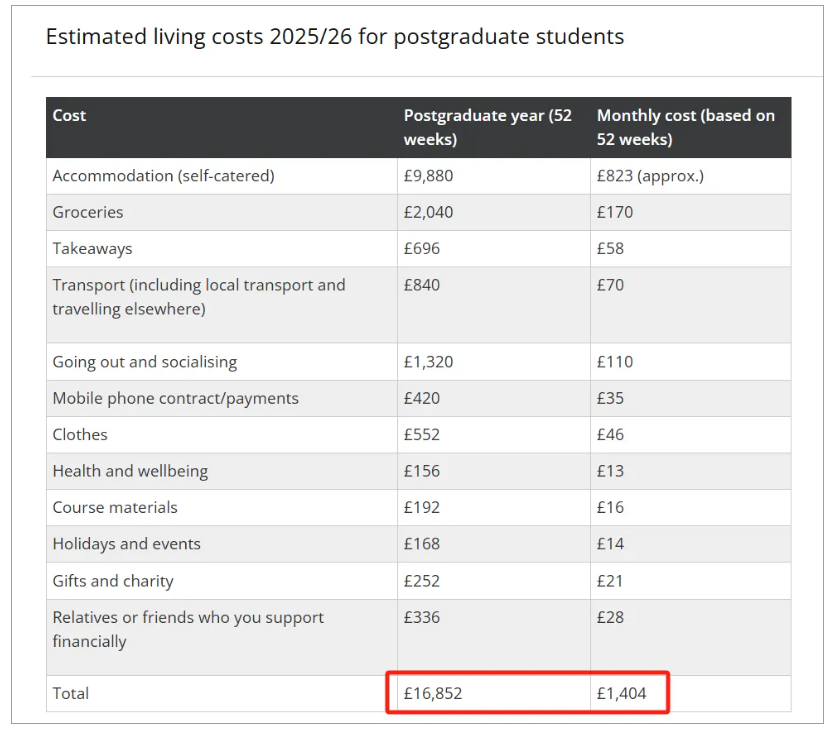Click the 'Estimated living costs 2025/26' heading
Screen dimensions: 840x733
tap(335, 37)
